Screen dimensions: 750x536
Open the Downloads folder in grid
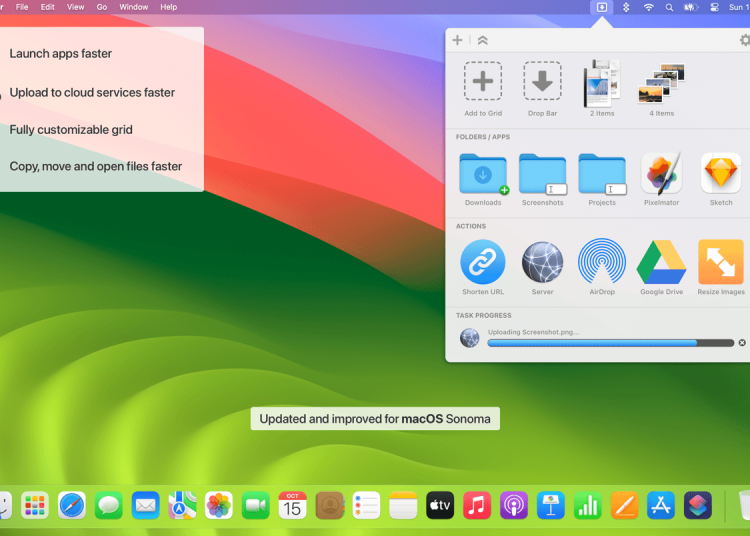[x=482, y=174]
